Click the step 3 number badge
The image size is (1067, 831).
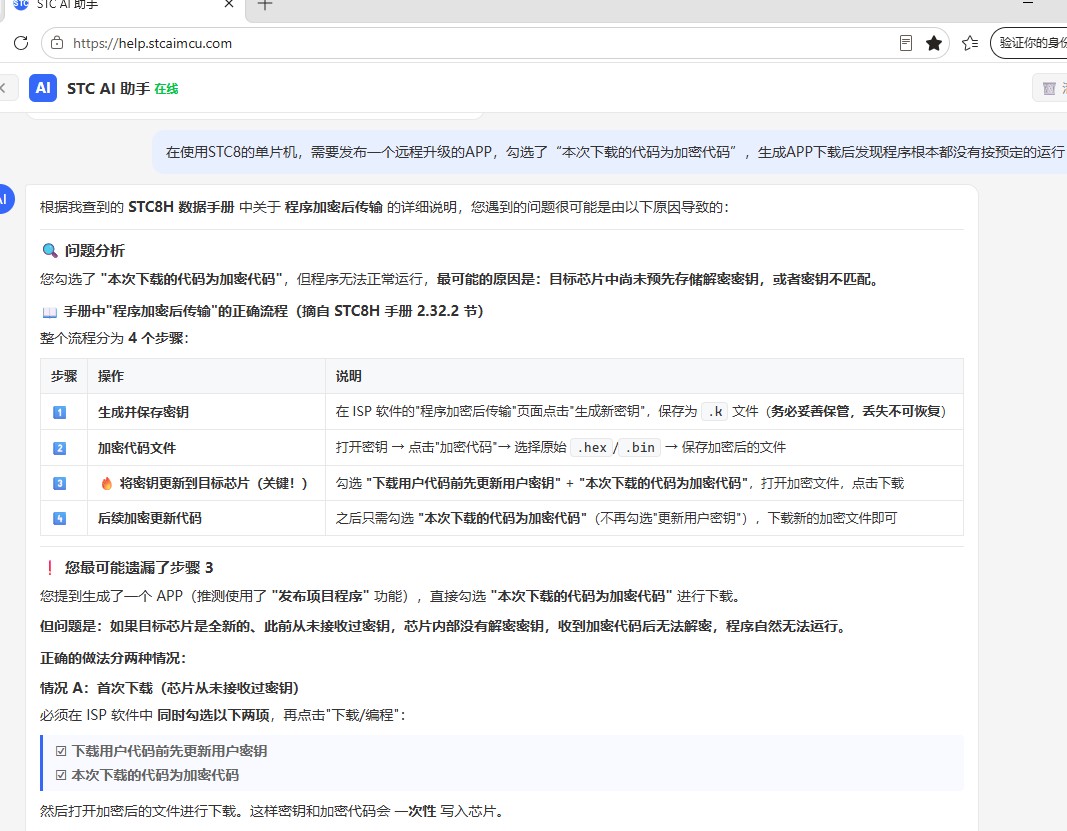coord(60,483)
